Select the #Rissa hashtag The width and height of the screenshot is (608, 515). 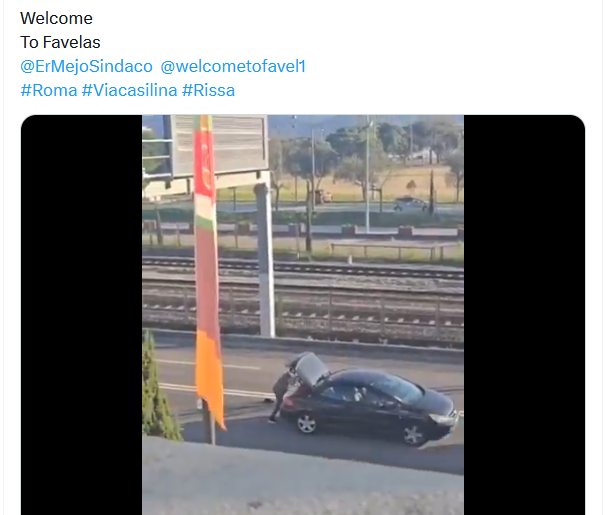(209, 90)
